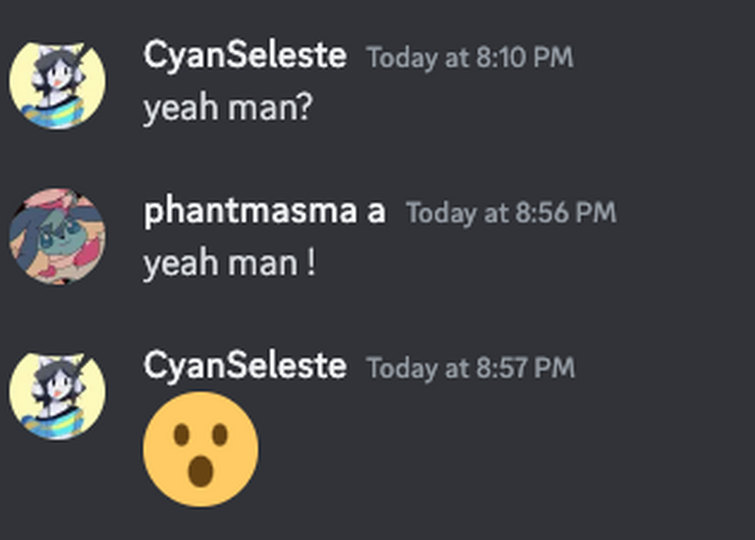
Task: View profile picture of the 'yeah man?' sender
Action: point(57,85)
